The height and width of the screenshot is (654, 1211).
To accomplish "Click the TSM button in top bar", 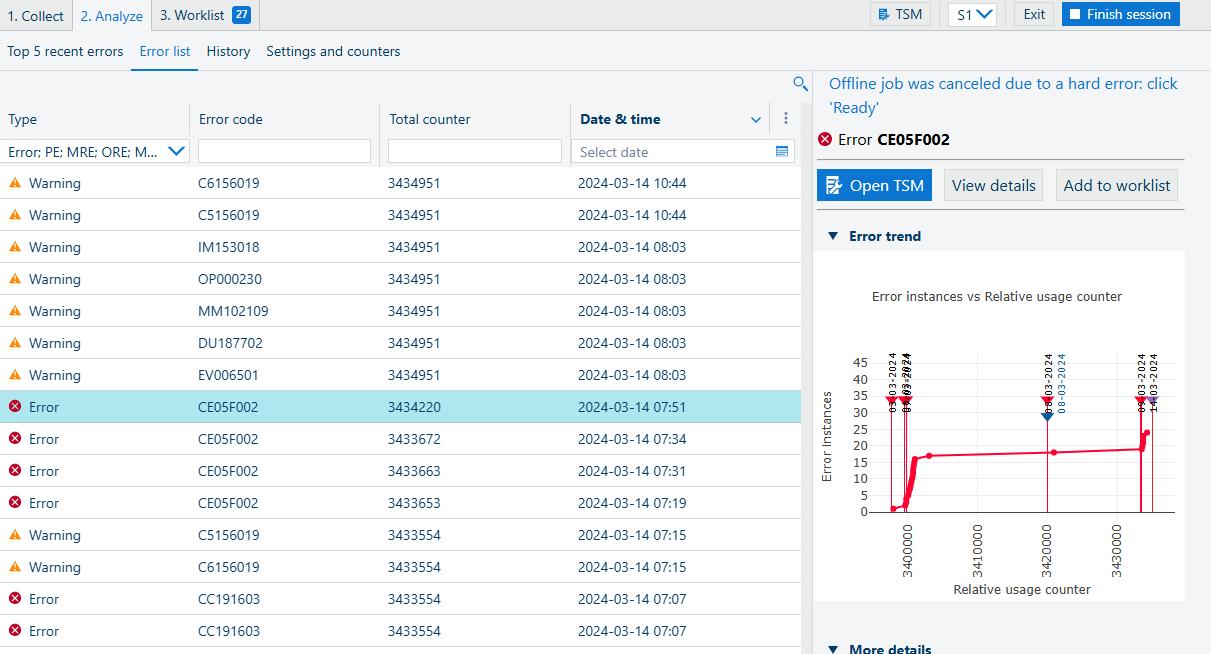I will tap(900, 14).
